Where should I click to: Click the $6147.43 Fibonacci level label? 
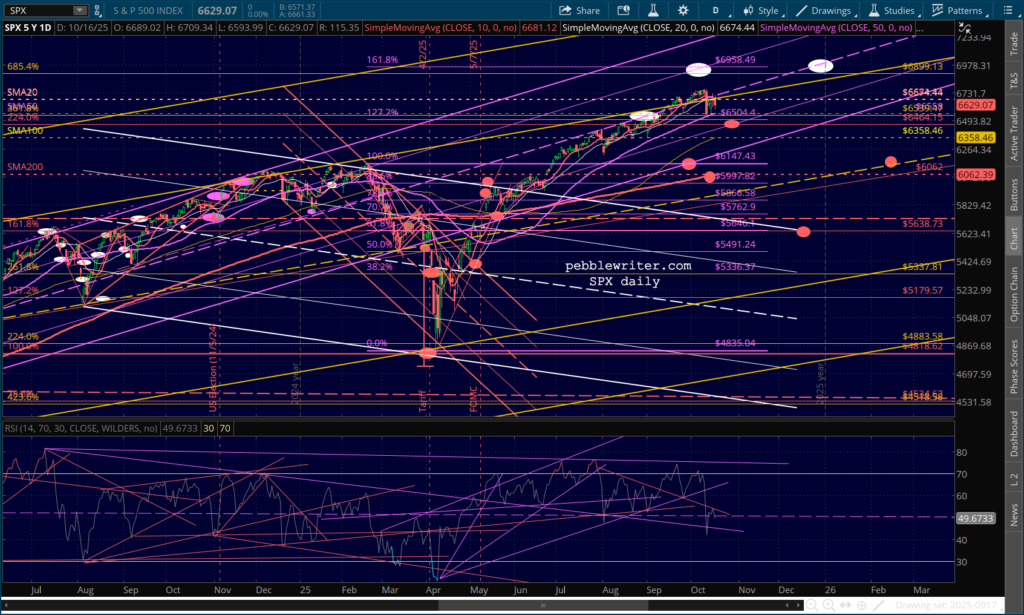click(x=735, y=156)
